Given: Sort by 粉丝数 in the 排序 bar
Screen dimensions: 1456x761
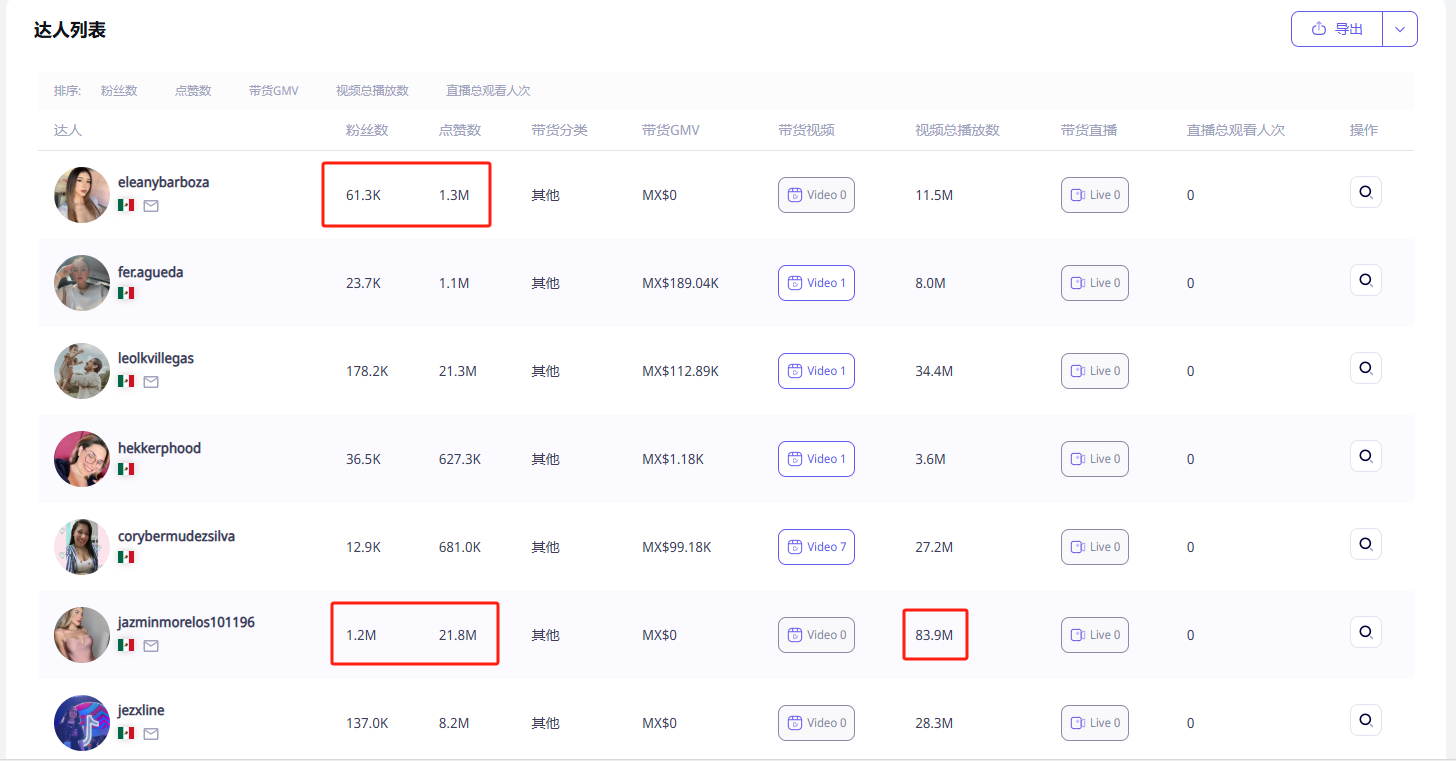Looking at the screenshot, I should click(119, 91).
